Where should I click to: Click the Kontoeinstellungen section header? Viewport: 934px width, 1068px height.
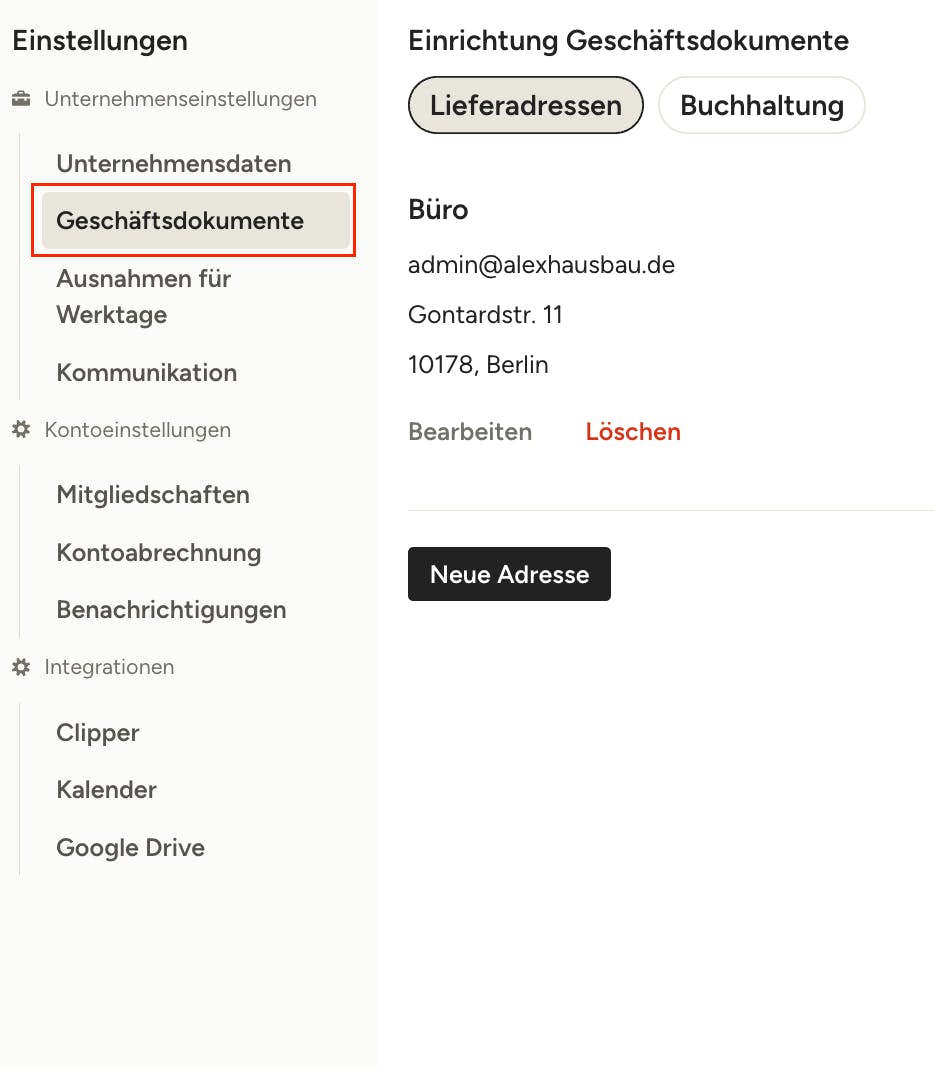138,430
